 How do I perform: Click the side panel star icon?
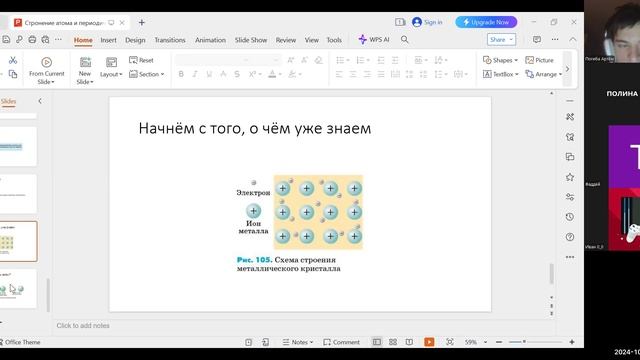coord(570,177)
